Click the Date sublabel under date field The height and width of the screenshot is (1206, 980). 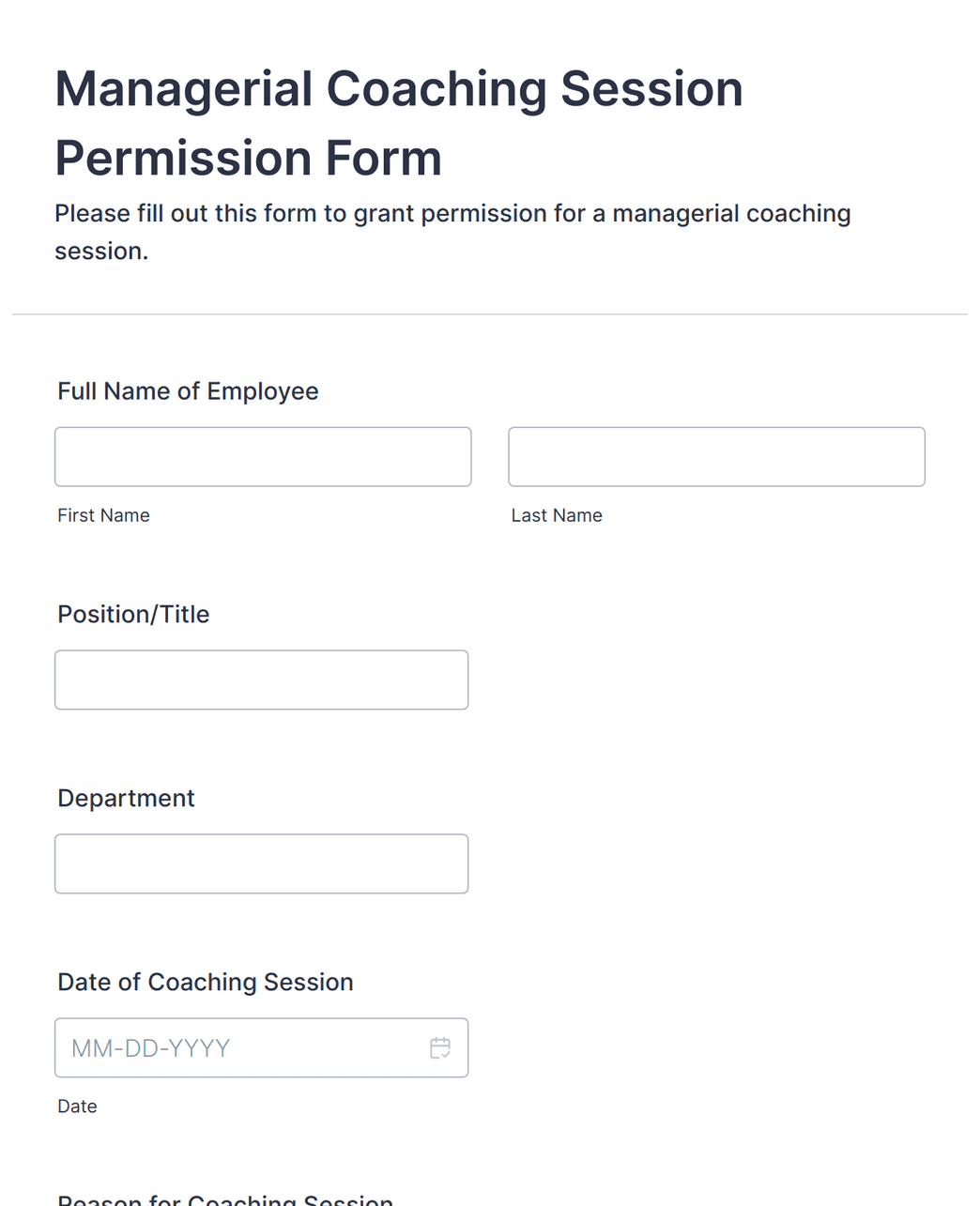[77, 1107]
